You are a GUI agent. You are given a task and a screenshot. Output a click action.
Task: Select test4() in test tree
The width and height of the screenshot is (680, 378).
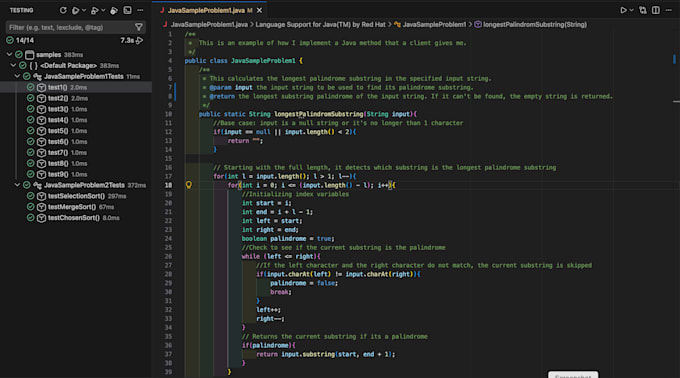(76, 120)
